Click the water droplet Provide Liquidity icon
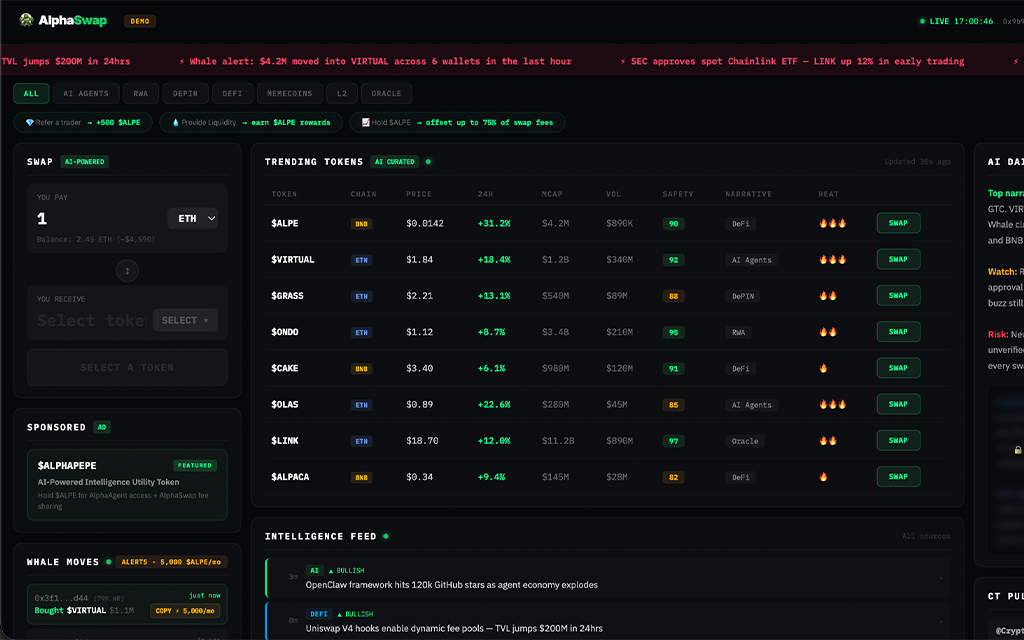 [177, 121]
